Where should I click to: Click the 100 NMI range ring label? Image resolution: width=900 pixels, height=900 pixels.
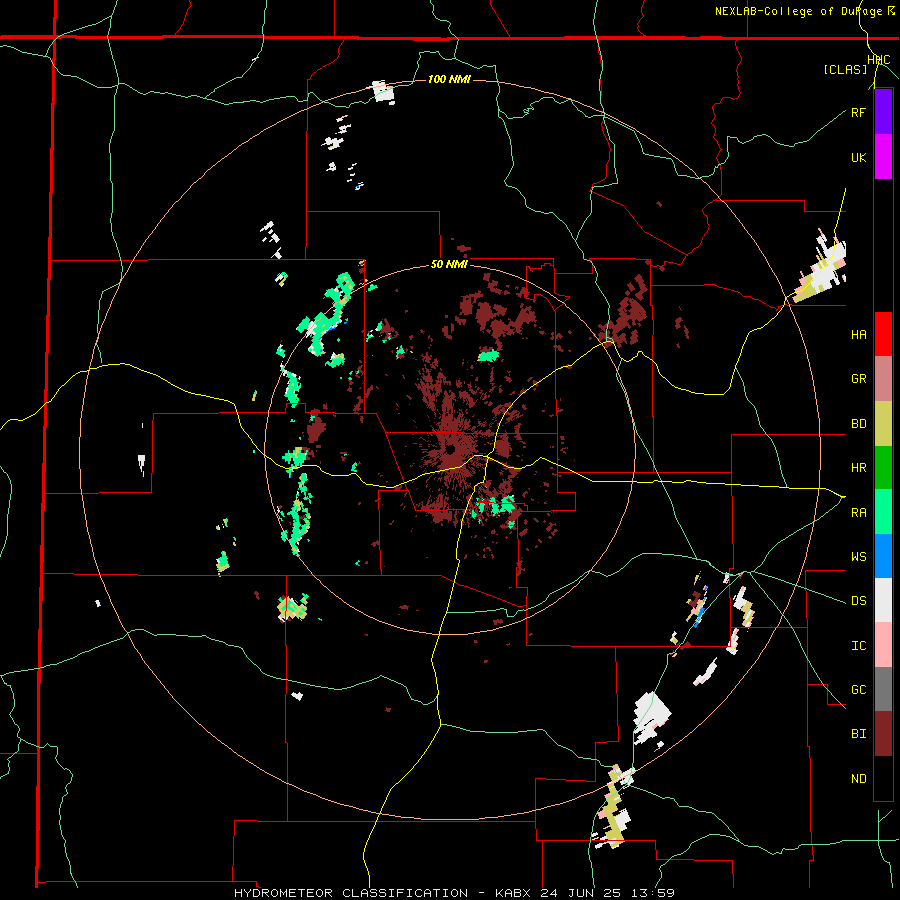[x=449, y=79]
